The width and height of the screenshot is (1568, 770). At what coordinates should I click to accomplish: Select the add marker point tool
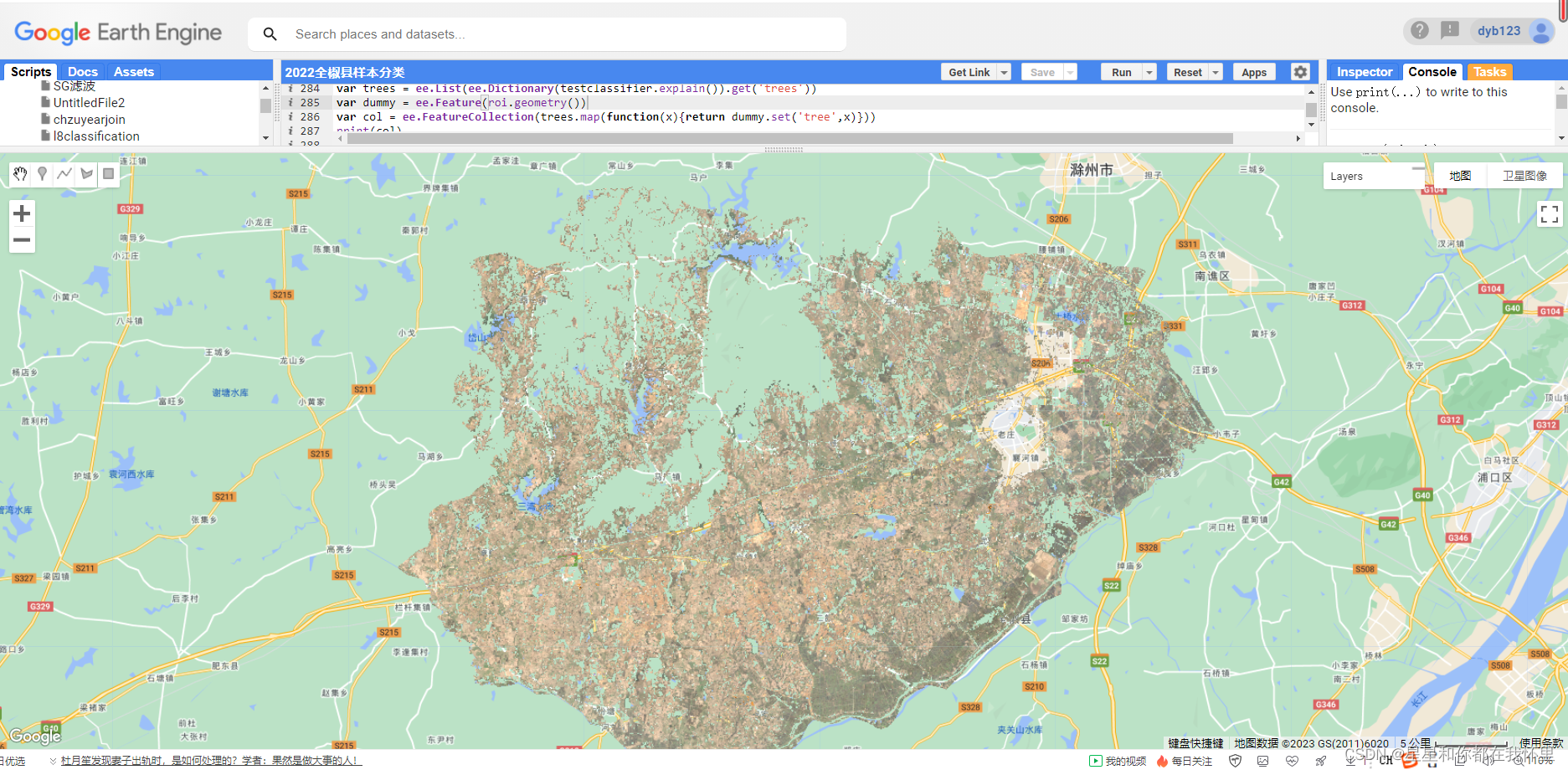(x=42, y=174)
